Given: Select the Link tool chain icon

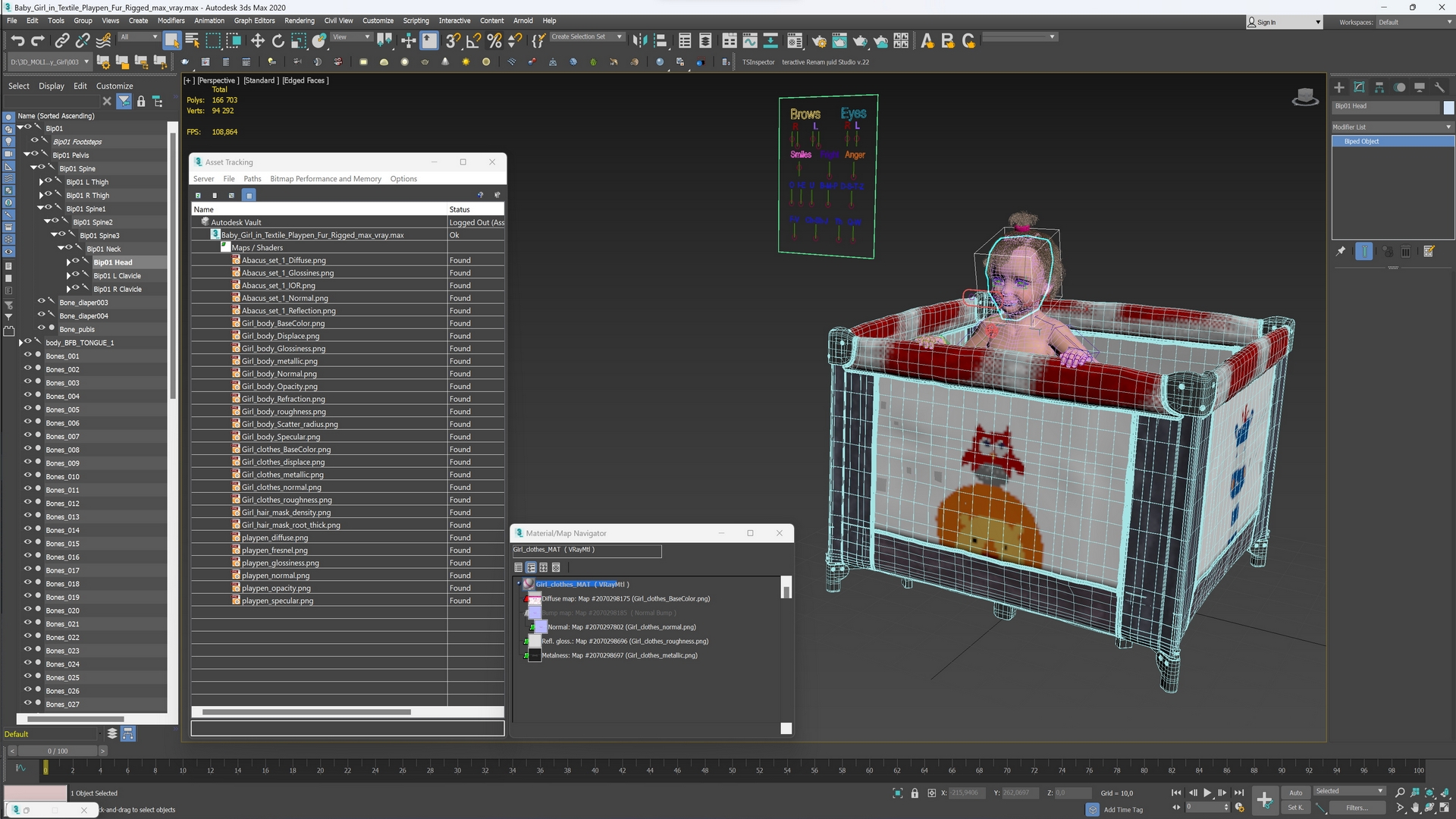Looking at the screenshot, I should [62, 41].
